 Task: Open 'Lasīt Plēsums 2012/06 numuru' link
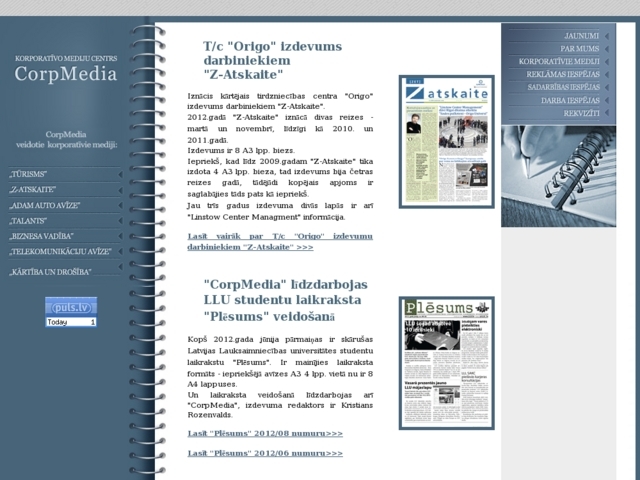[x=265, y=453]
